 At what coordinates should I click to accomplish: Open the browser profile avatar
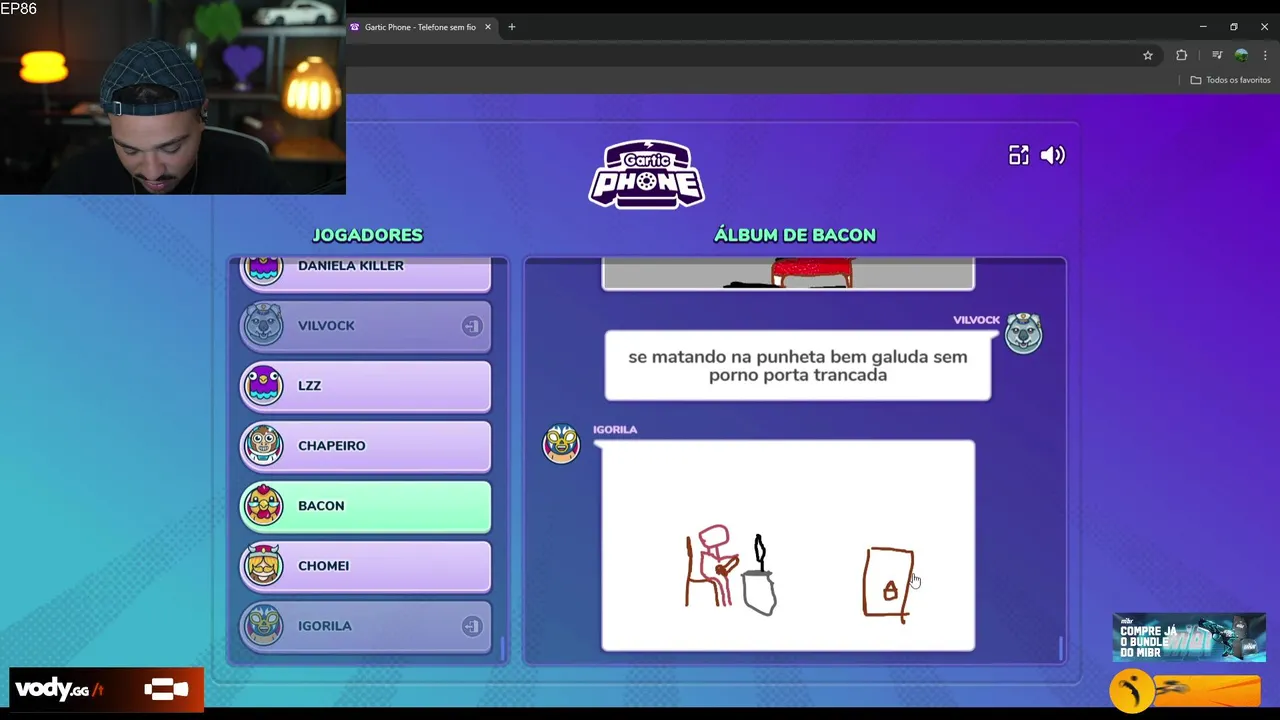pyautogui.click(x=1241, y=55)
